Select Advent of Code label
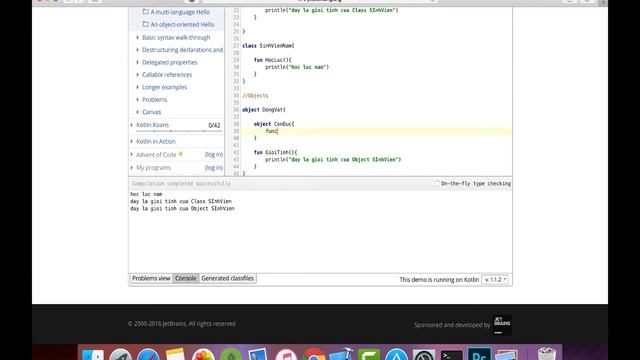This screenshot has height=360, width=640. (156, 155)
